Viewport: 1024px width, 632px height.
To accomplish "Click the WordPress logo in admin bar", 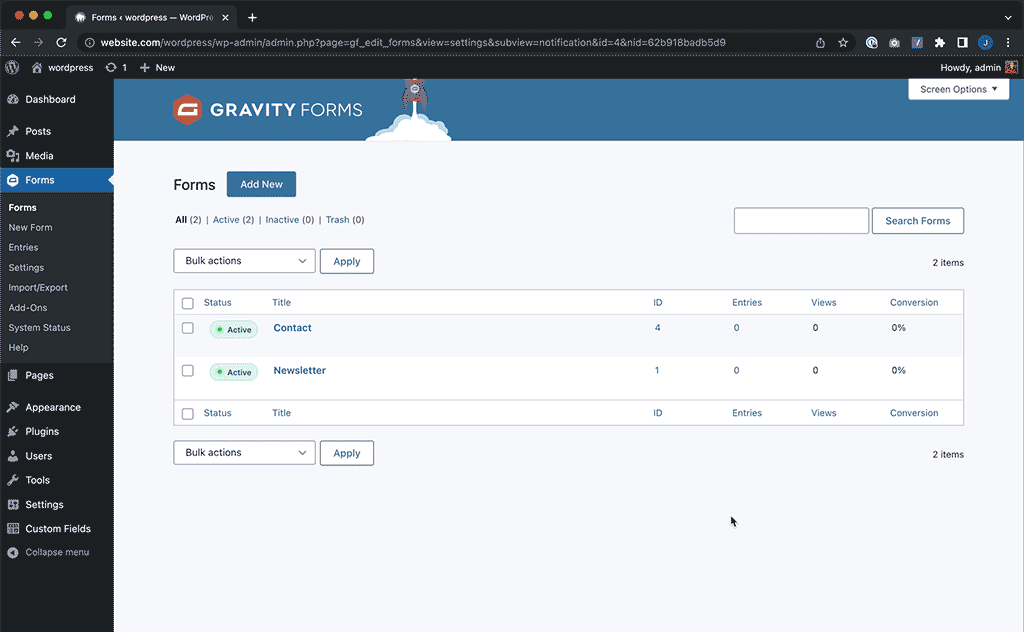I will point(12,67).
